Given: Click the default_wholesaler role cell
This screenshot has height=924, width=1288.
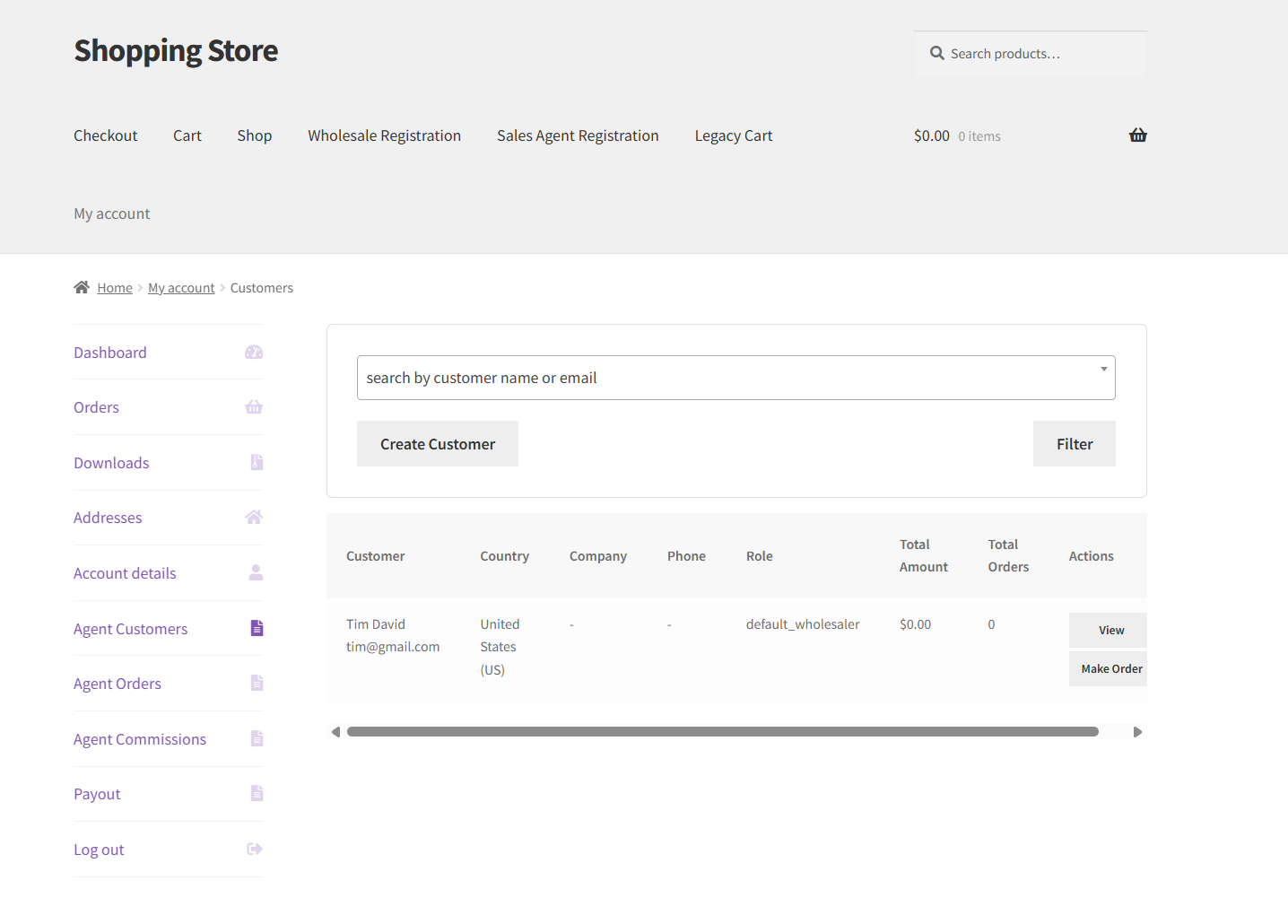Looking at the screenshot, I should pos(803,624).
